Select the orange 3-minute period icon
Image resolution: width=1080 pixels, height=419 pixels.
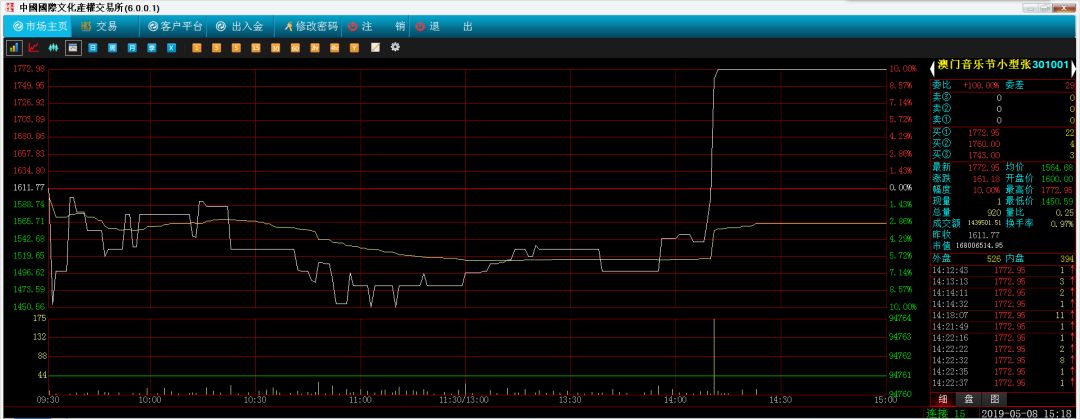216,48
